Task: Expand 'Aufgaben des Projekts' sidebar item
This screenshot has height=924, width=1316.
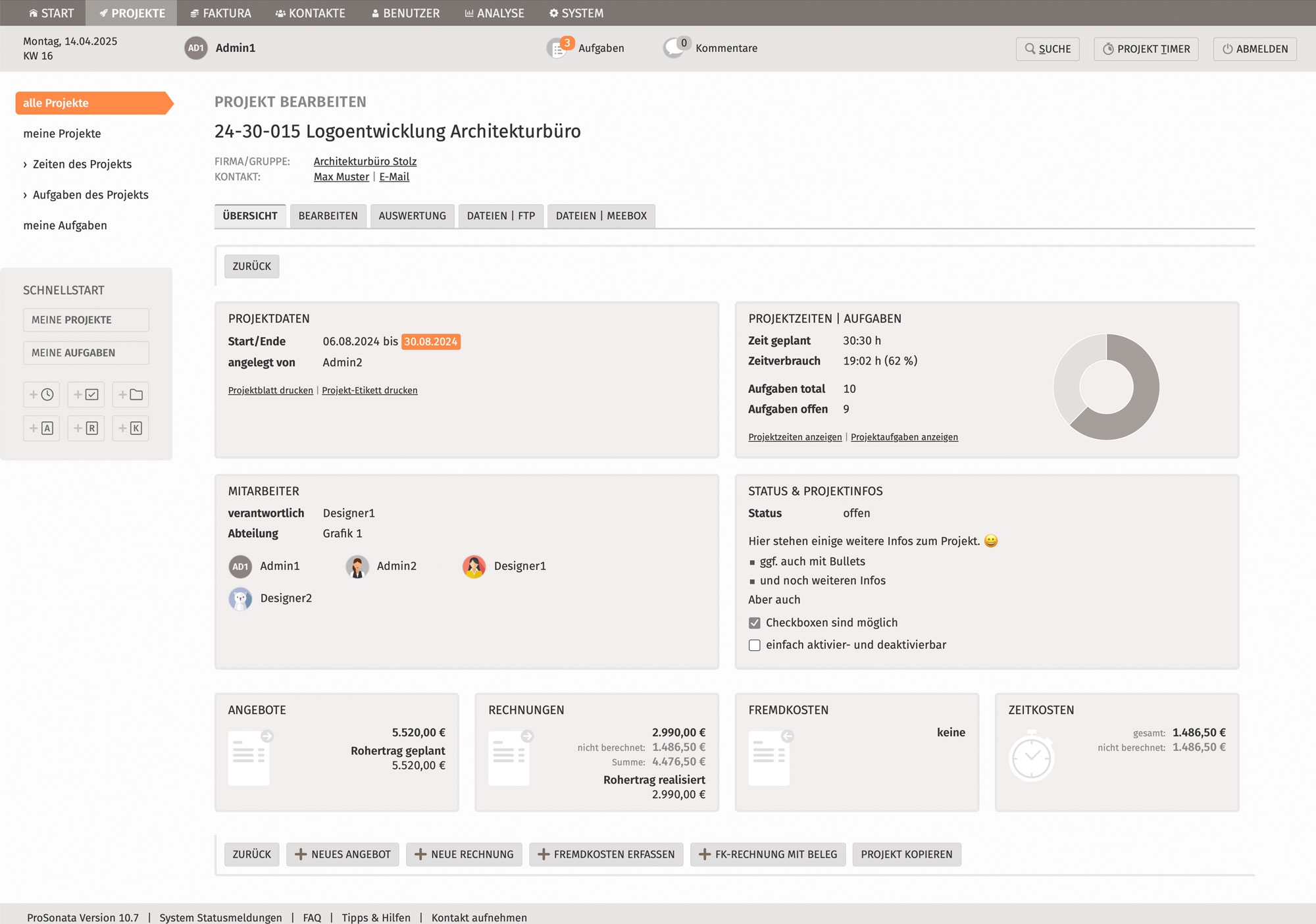Action: pyautogui.click(x=90, y=195)
